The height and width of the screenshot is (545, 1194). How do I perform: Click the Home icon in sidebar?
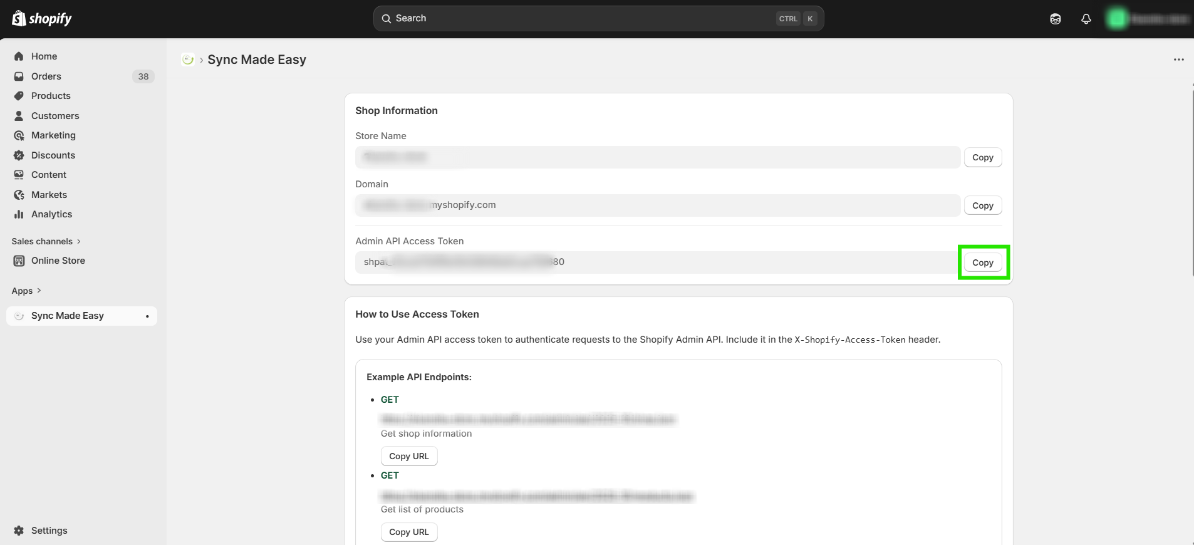click(19, 57)
